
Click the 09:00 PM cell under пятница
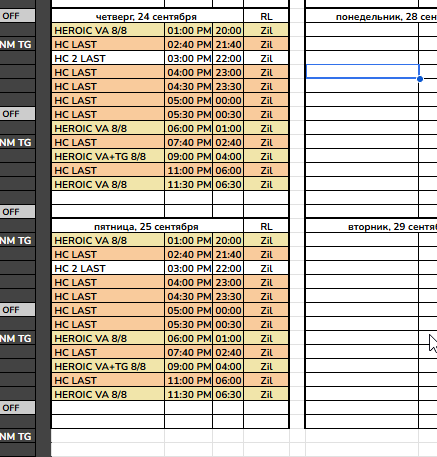pyautogui.click(x=189, y=366)
